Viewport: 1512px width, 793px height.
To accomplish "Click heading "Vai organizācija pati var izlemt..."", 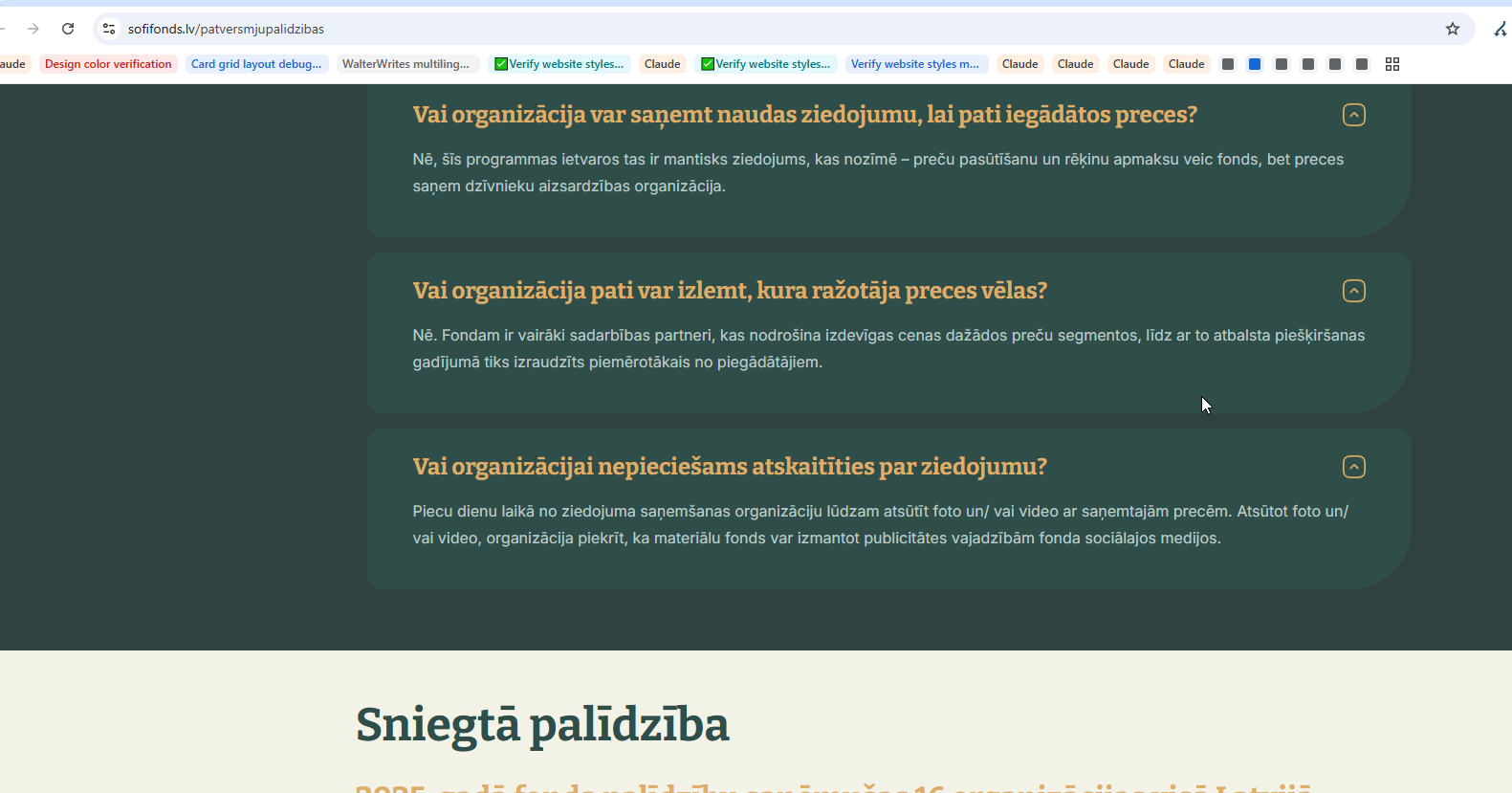I will pos(730,291).
